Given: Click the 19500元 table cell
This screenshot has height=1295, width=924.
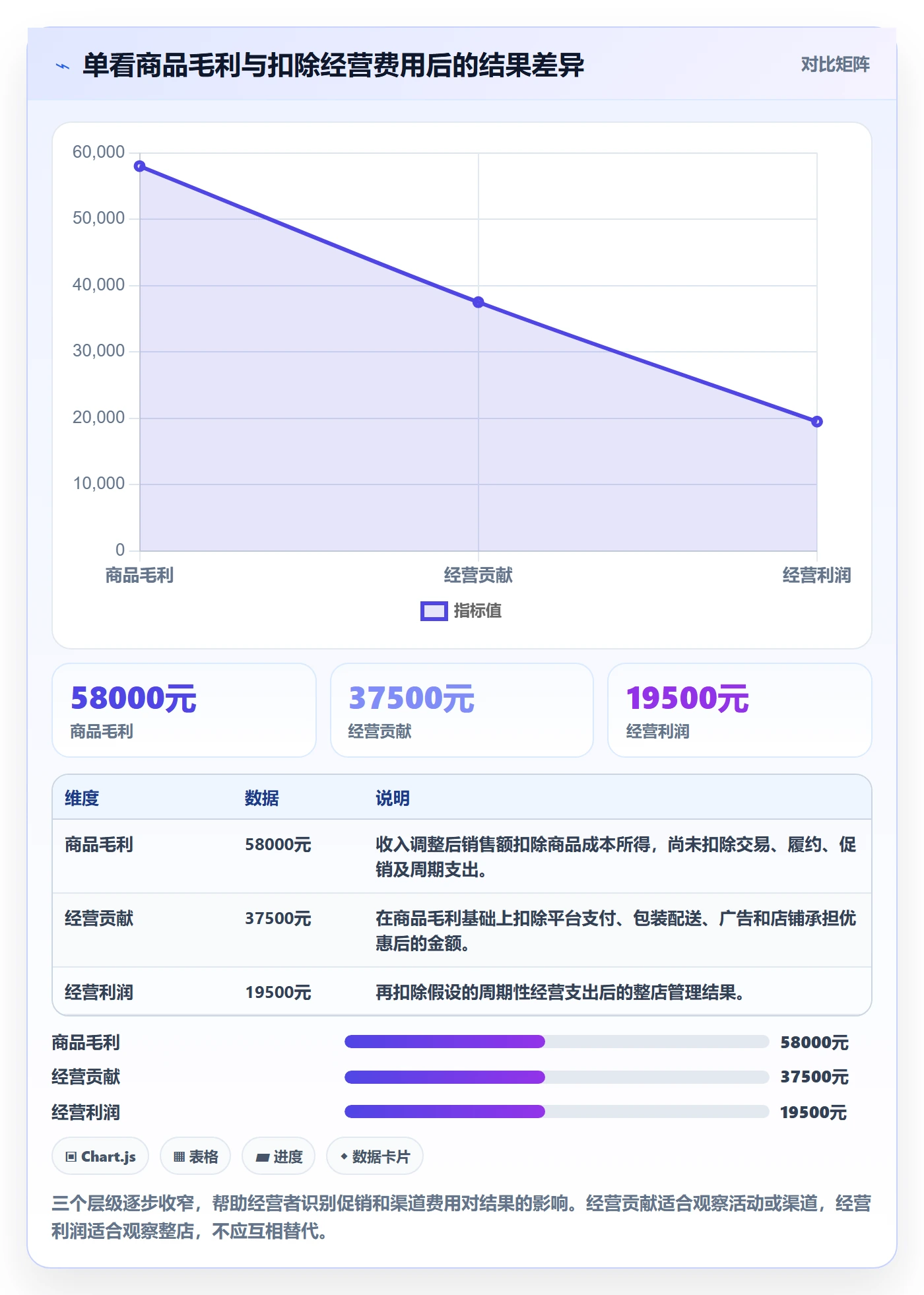Looking at the screenshot, I should tap(278, 993).
